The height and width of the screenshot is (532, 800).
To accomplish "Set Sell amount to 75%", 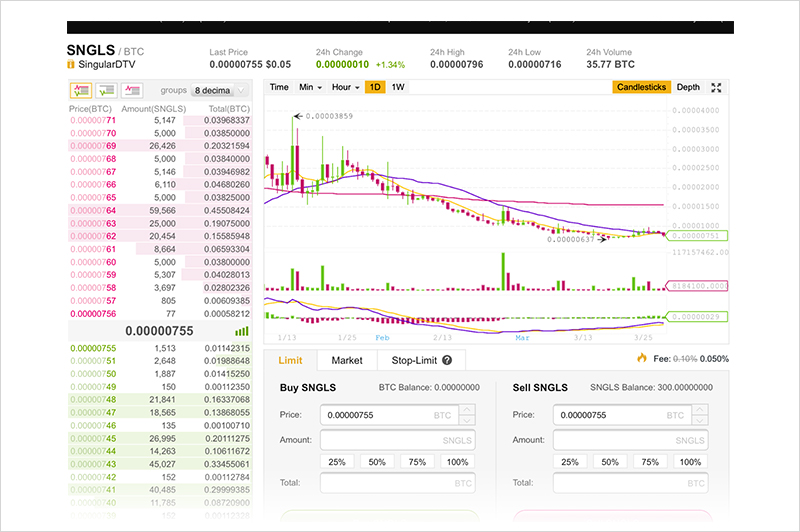I will (x=650, y=462).
